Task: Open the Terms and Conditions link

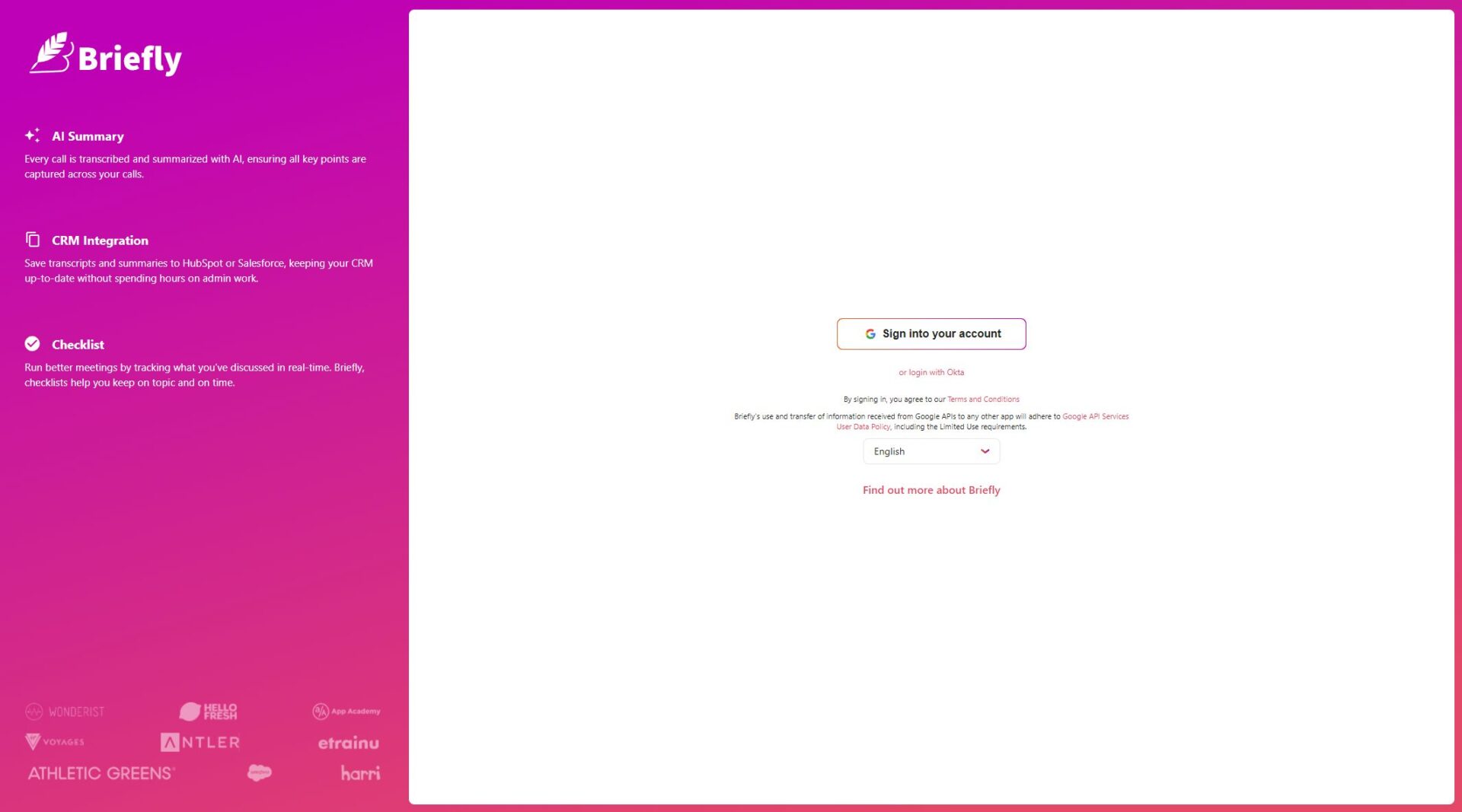Action: [x=982, y=400]
